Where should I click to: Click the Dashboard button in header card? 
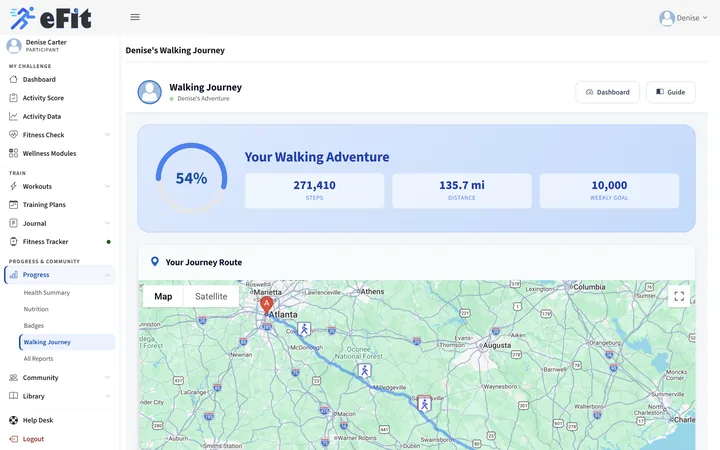607,92
